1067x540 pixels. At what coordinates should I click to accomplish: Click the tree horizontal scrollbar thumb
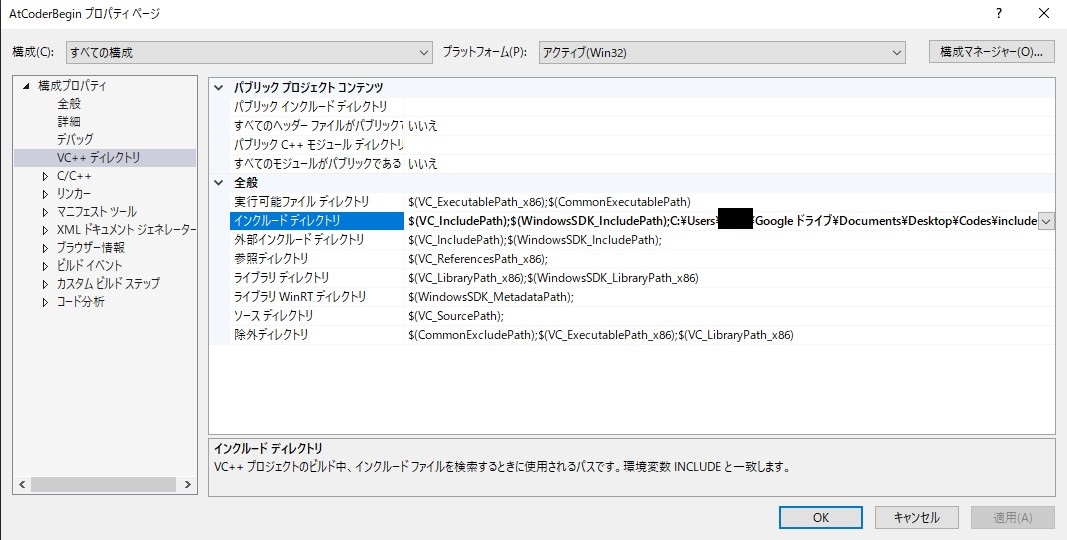tap(104, 485)
